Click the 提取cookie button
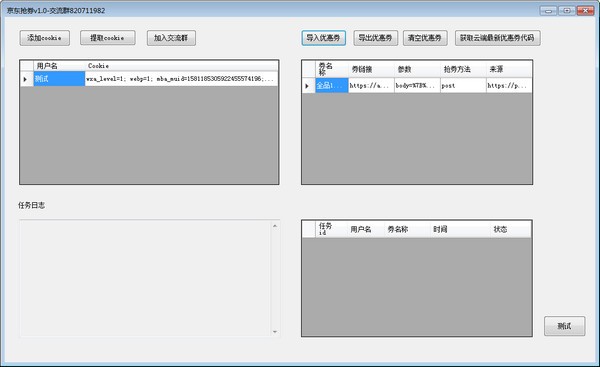 tap(108, 38)
